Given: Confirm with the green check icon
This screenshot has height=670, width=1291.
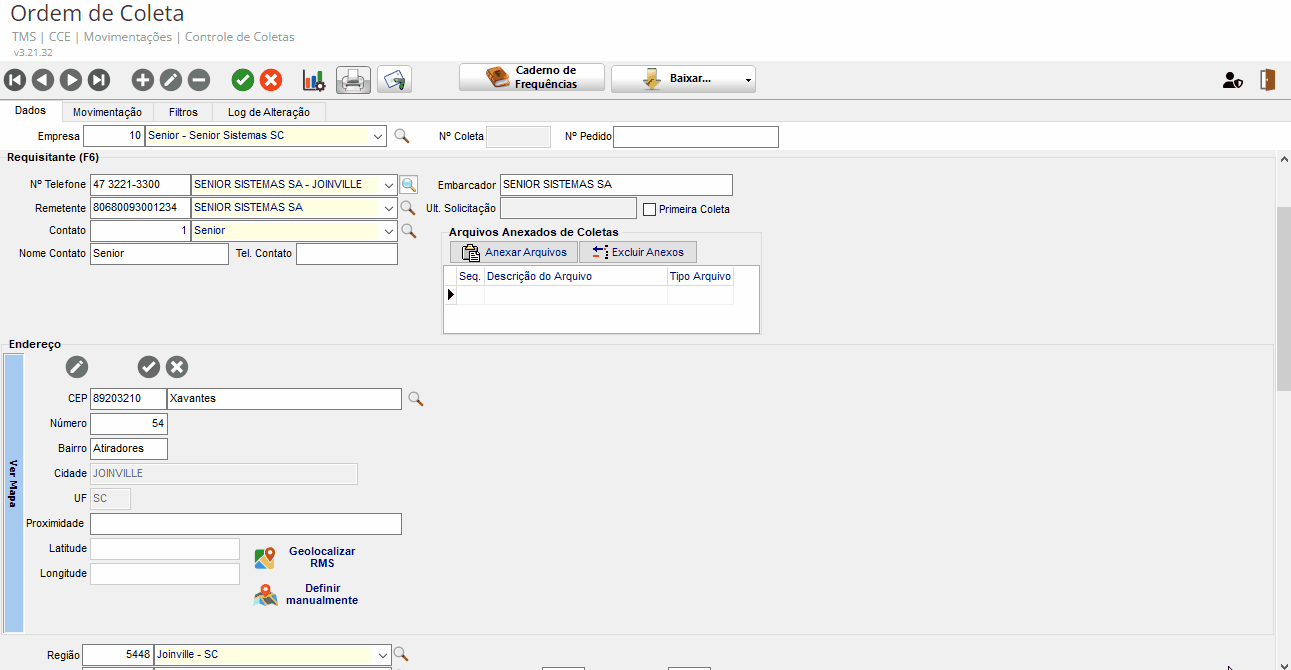Looking at the screenshot, I should (243, 80).
